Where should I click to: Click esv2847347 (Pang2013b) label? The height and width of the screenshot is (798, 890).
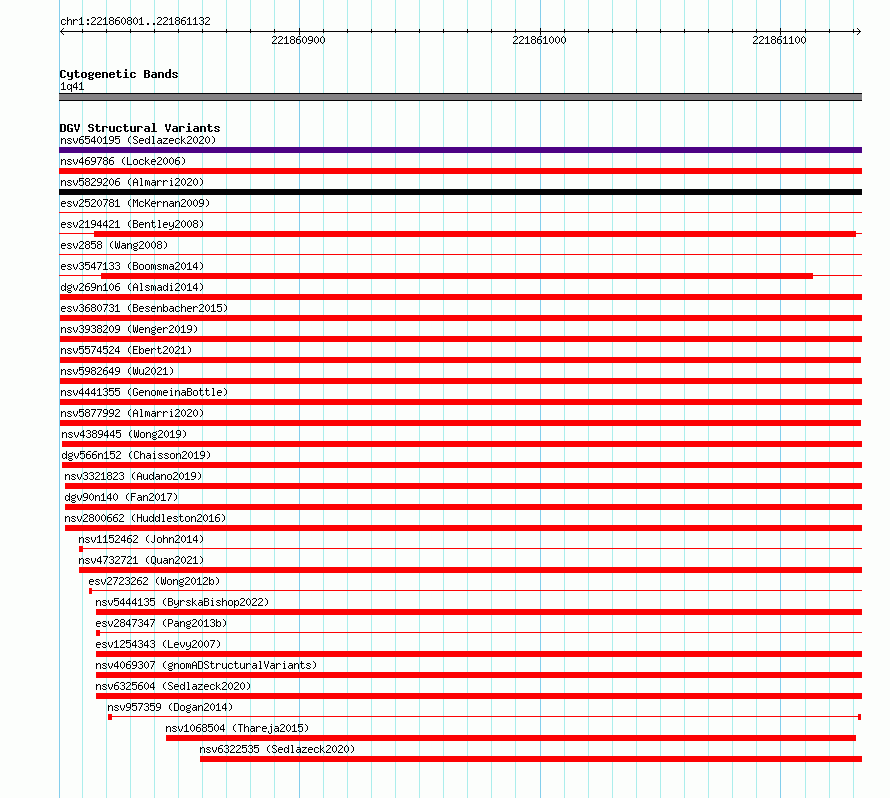161,623
